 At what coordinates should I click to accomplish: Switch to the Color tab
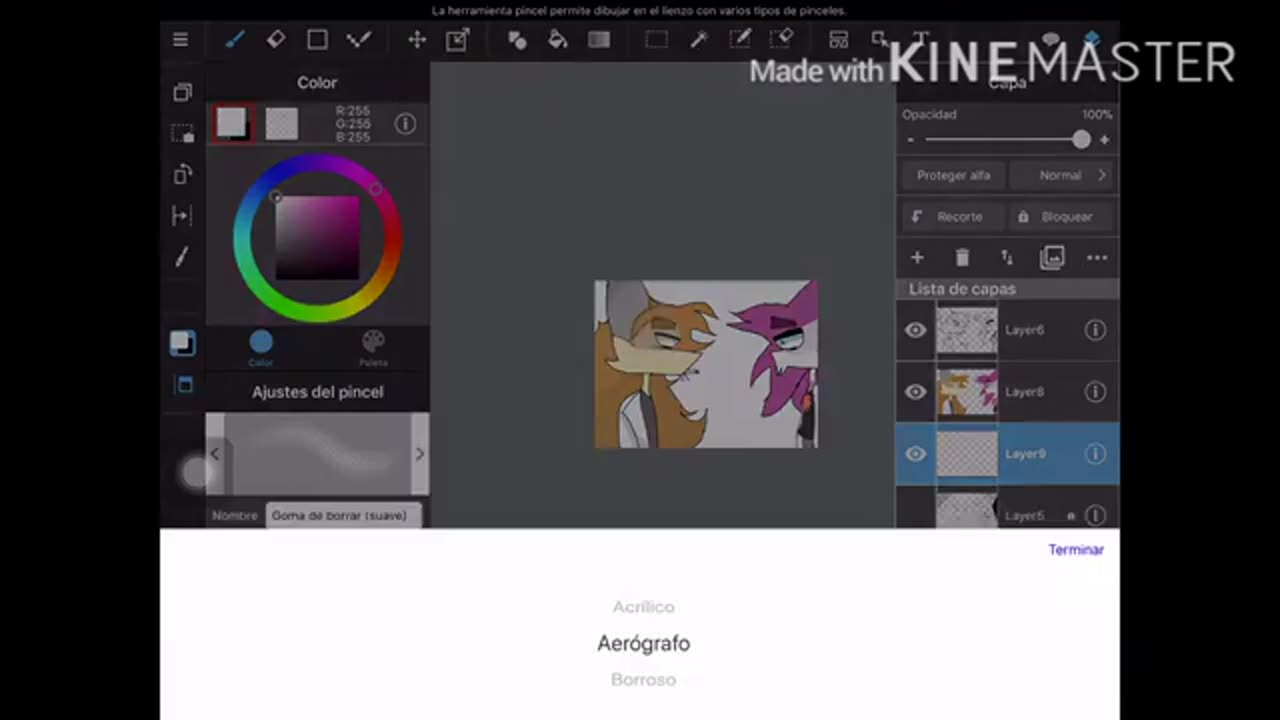click(261, 348)
